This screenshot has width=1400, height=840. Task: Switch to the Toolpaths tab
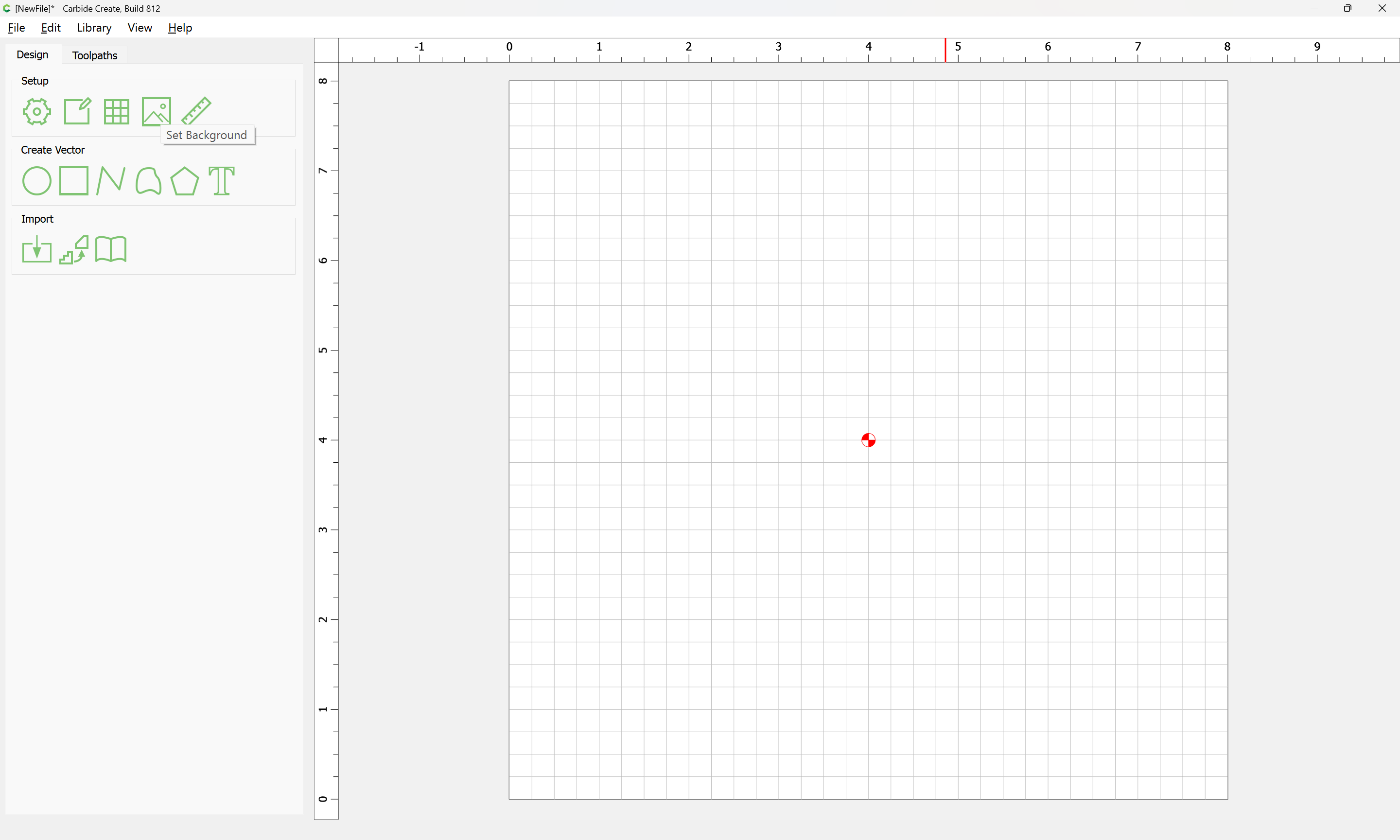pos(94,55)
